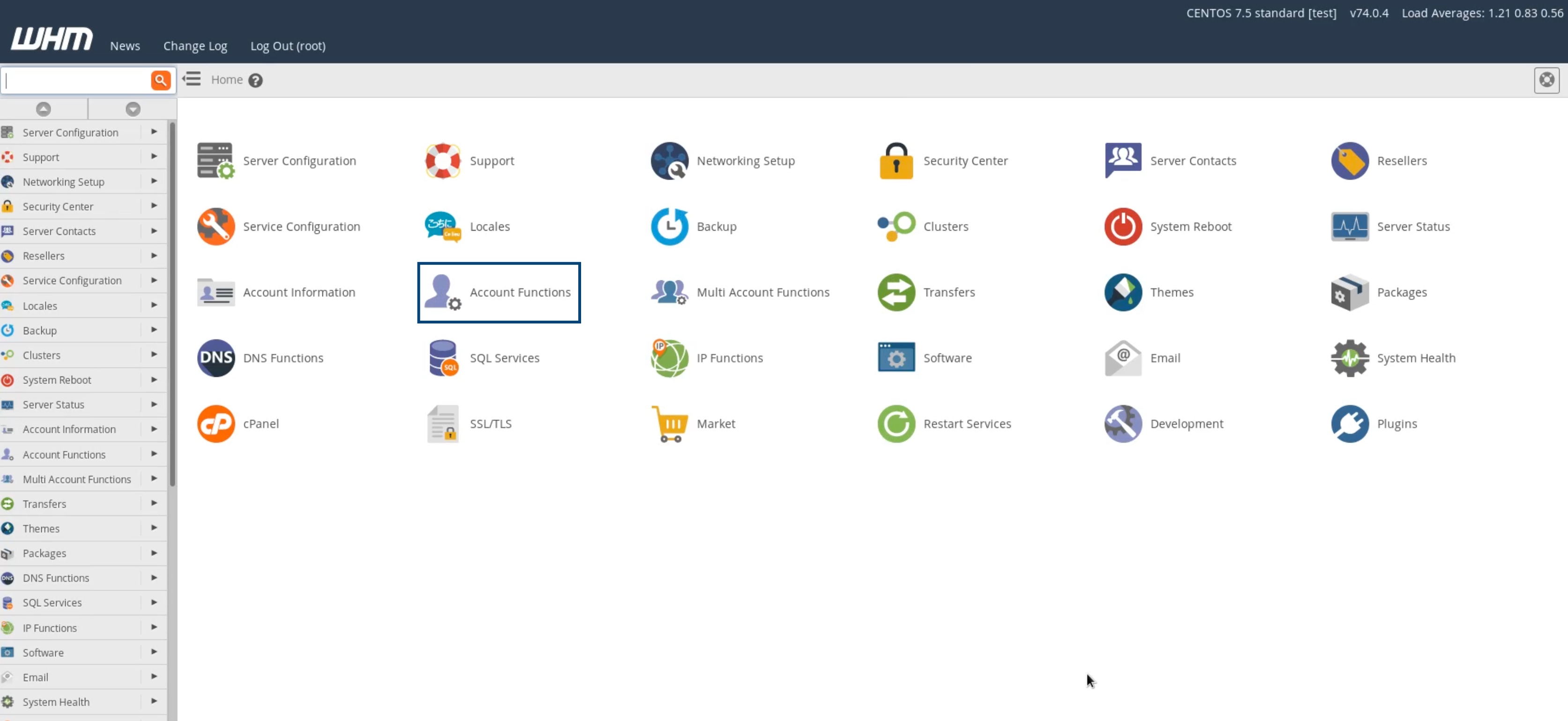Click Transfers in the sidebar list

point(45,503)
